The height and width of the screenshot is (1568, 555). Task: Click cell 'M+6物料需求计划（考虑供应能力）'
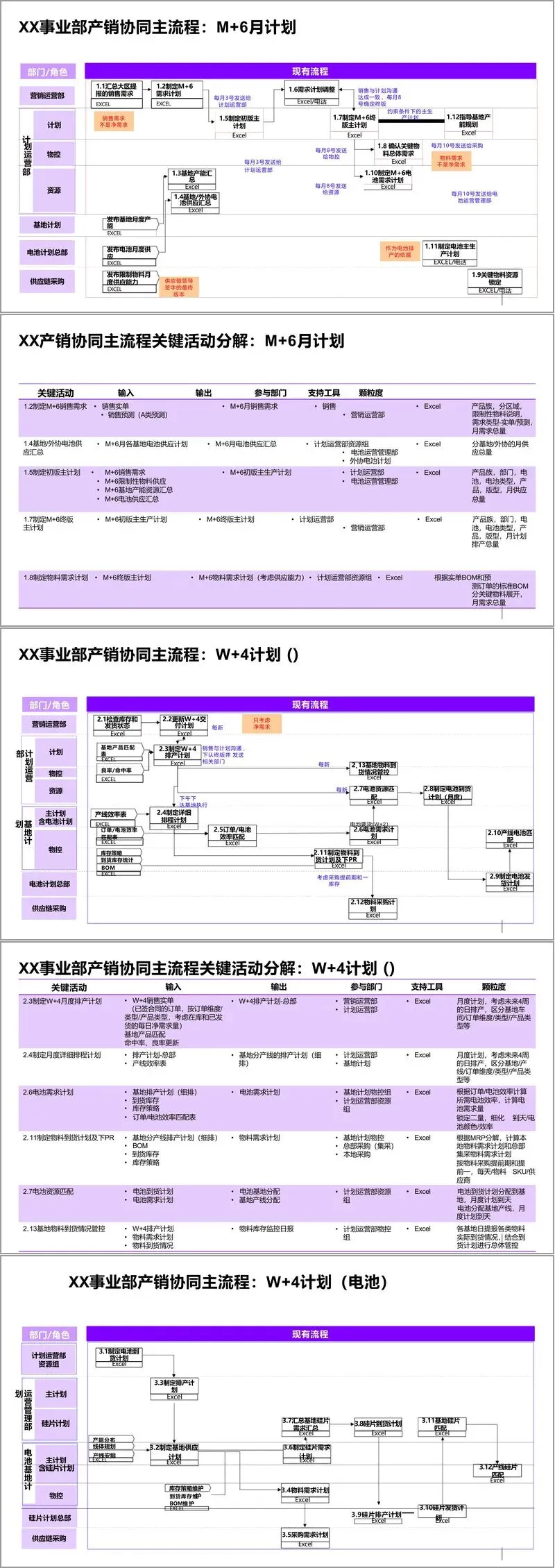point(251,578)
